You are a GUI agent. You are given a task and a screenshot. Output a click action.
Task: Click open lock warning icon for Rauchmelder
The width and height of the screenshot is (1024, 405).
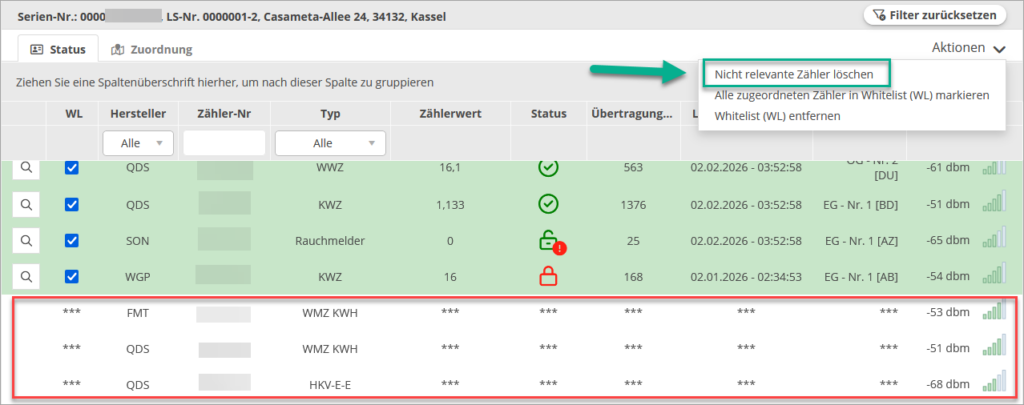tap(548, 241)
